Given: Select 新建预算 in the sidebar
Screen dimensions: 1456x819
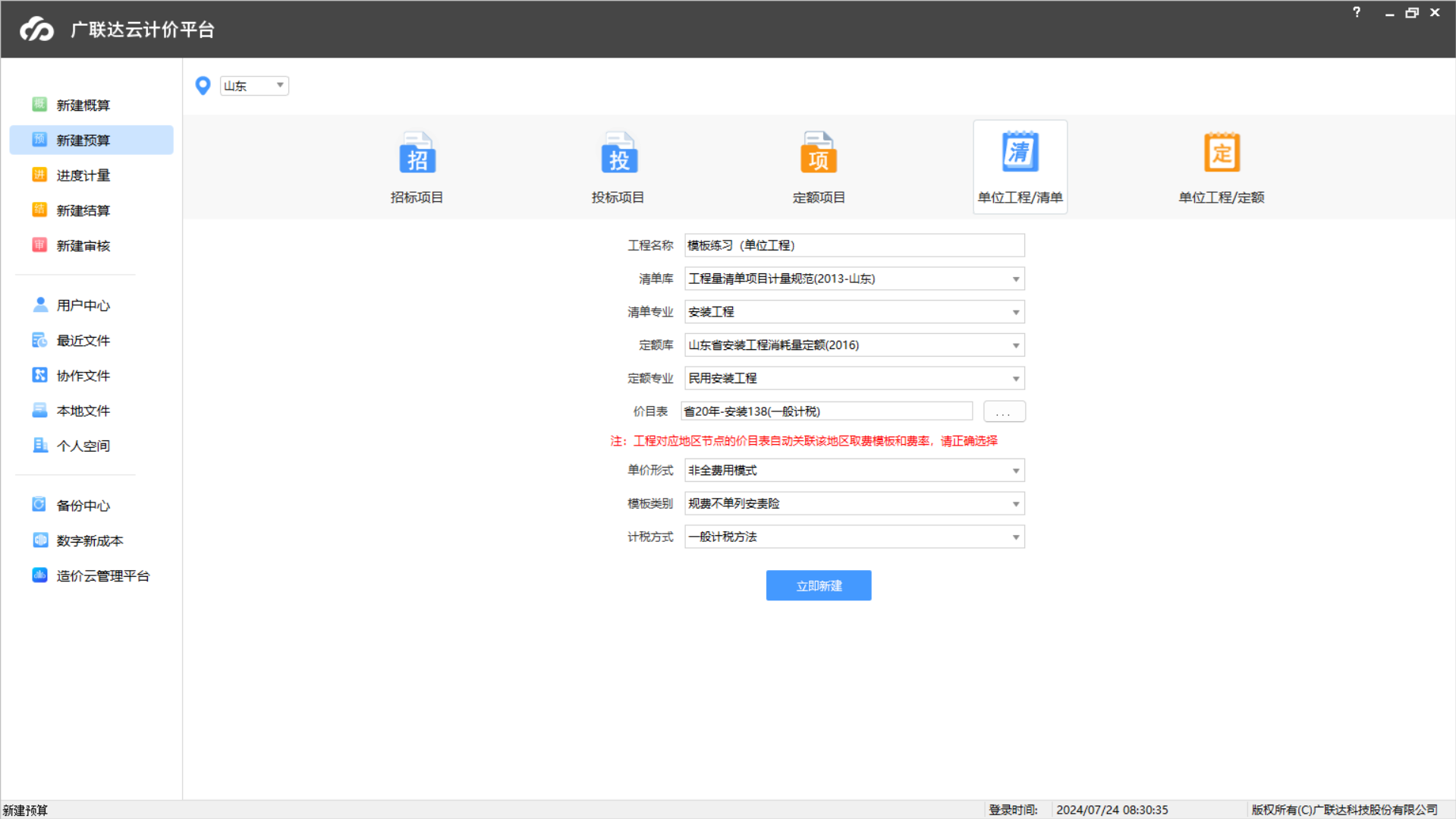Looking at the screenshot, I should click(x=91, y=140).
